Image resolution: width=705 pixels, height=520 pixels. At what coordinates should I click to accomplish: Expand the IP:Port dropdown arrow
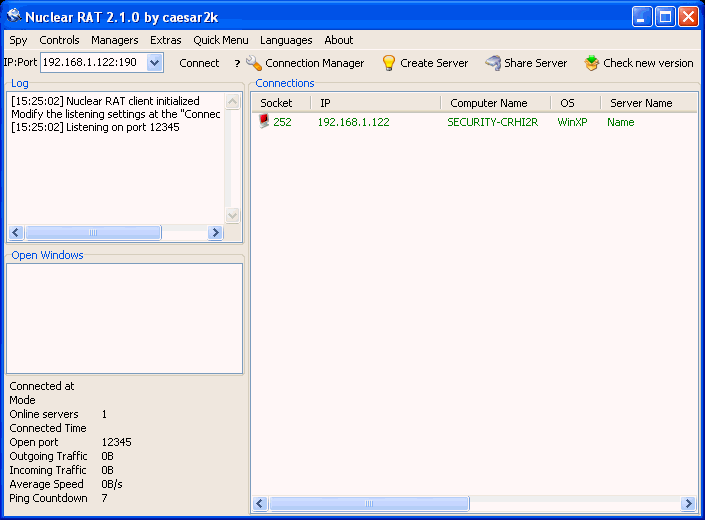154,63
